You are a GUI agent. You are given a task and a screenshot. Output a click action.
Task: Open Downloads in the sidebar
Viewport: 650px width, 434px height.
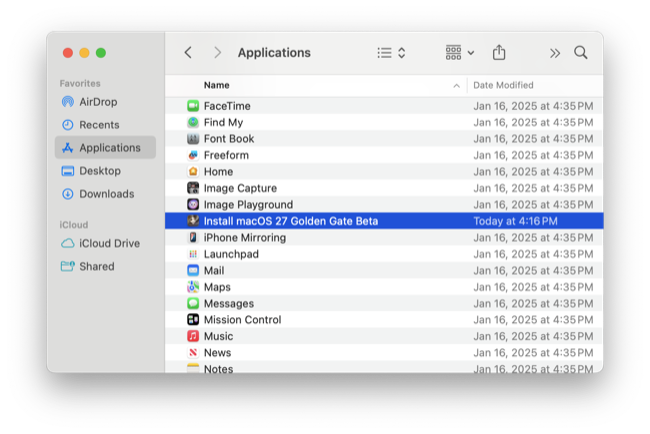105,194
